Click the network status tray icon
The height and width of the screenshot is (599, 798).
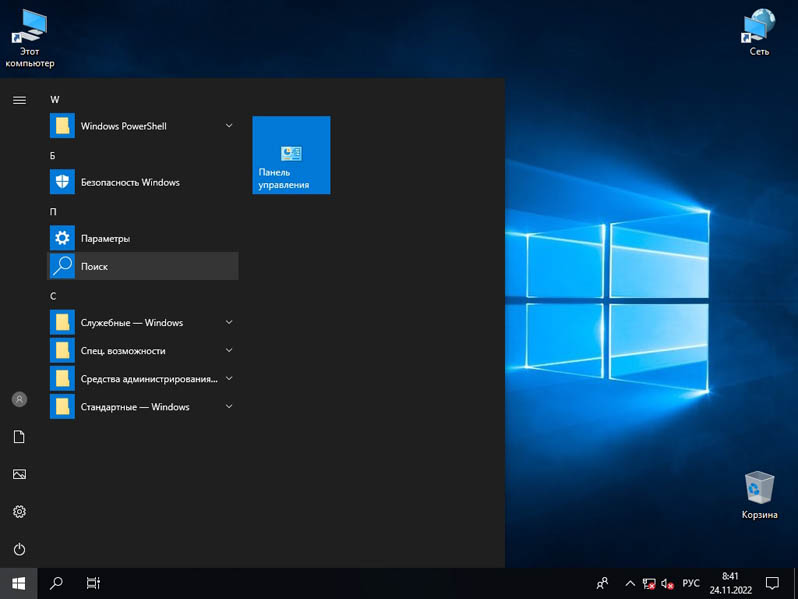[x=648, y=583]
